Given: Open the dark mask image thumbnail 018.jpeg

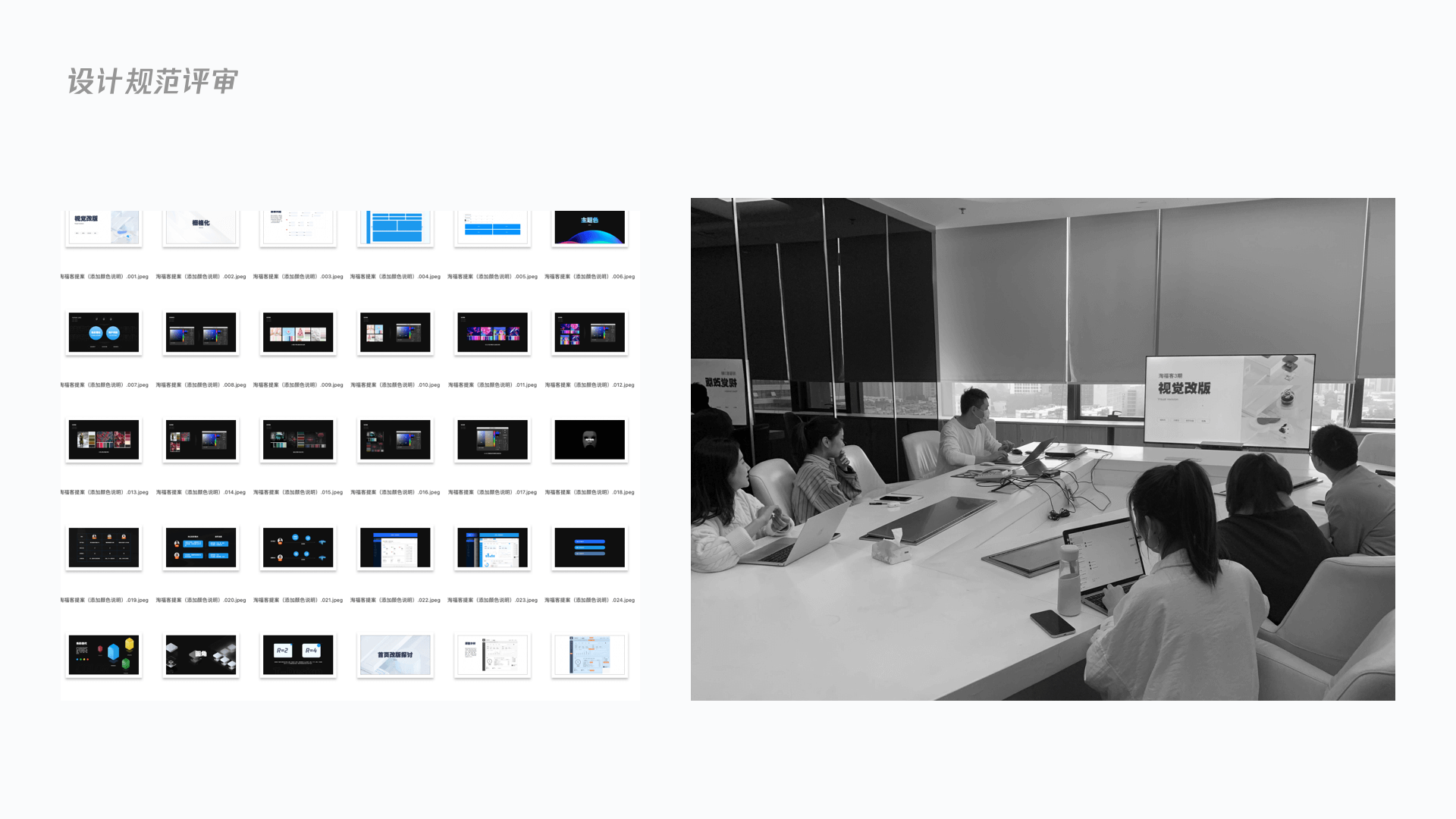Looking at the screenshot, I should (589, 440).
